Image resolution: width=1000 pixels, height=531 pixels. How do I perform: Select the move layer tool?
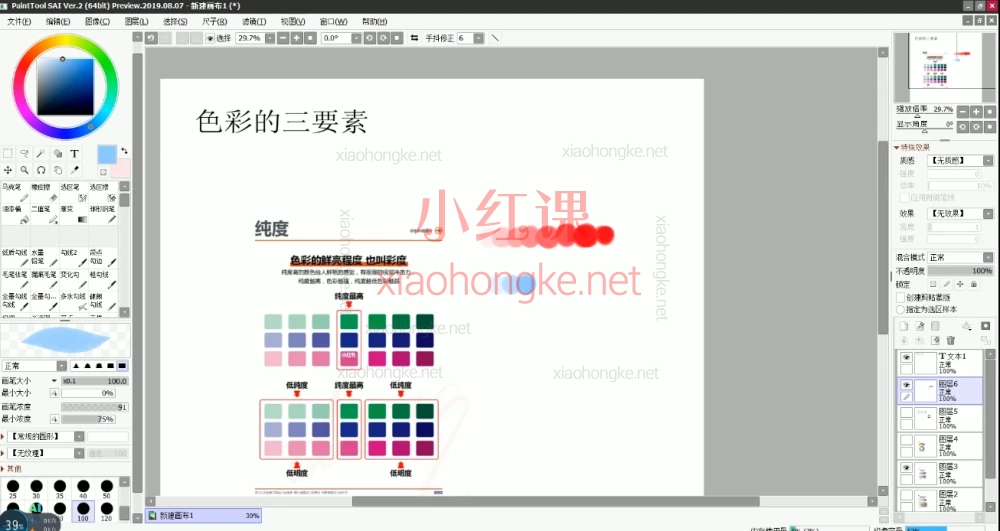[x=8, y=170]
